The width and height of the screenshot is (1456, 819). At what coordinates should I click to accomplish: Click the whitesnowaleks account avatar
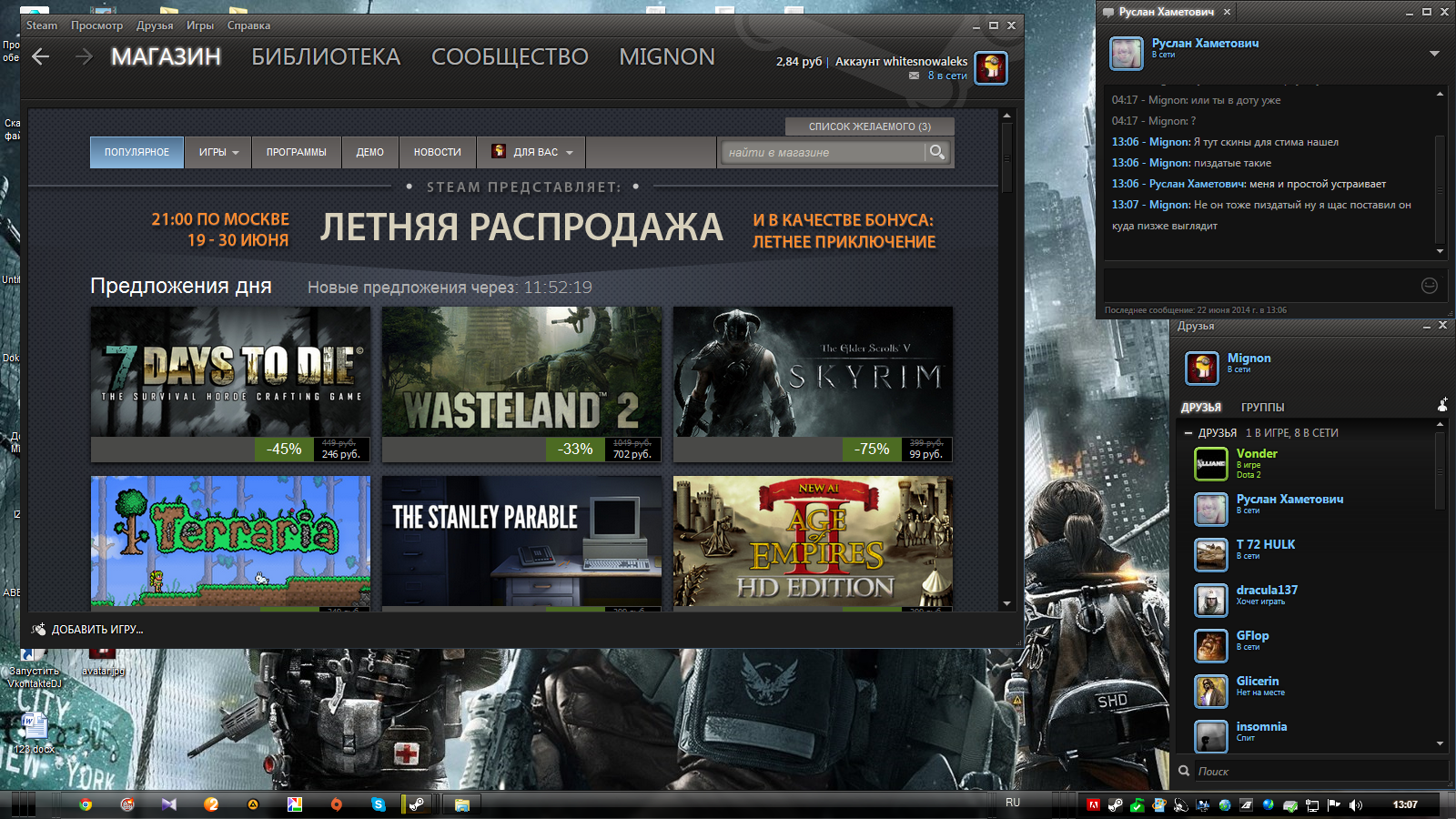tap(991, 68)
